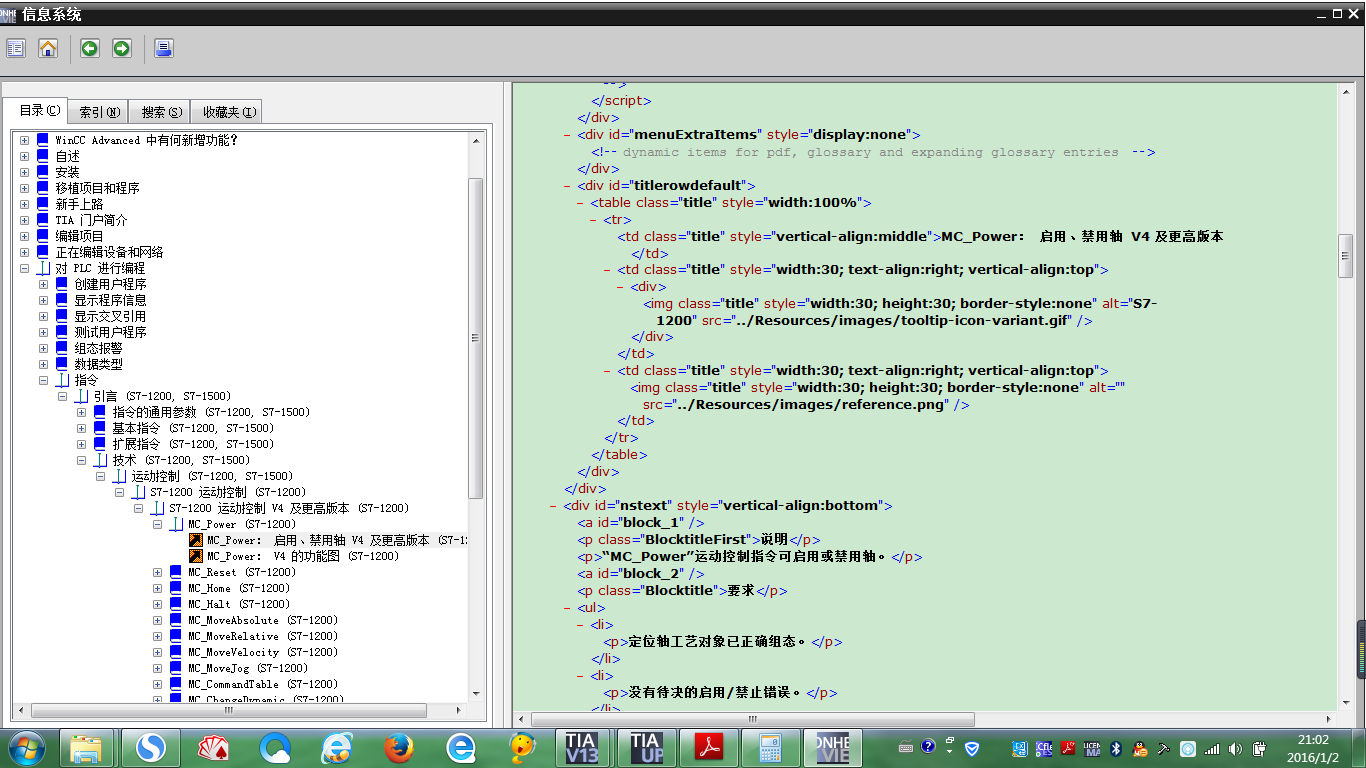The height and width of the screenshot is (768, 1366).
Task: Switch to the 索引(N) tab
Action: (100, 112)
